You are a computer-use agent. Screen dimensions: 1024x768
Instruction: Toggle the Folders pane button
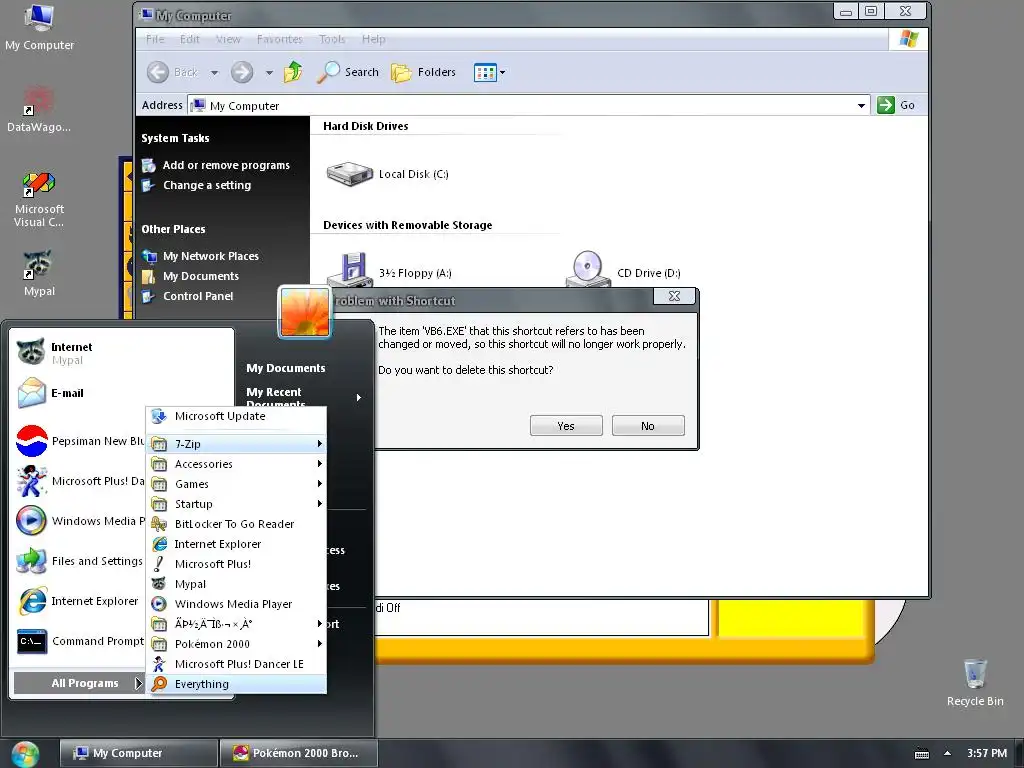pos(423,72)
